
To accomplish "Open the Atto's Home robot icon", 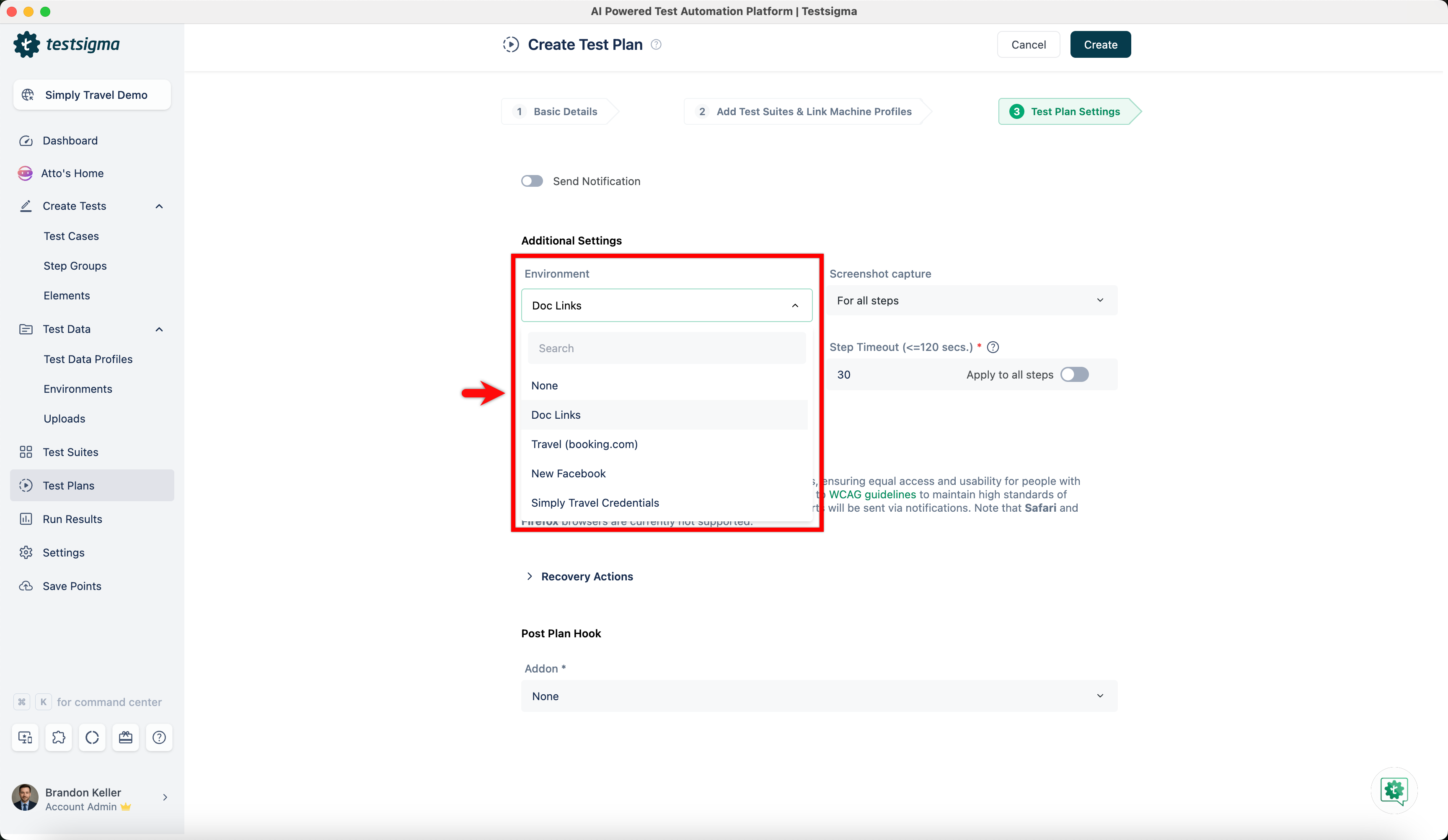I will (x=25, y=173).
